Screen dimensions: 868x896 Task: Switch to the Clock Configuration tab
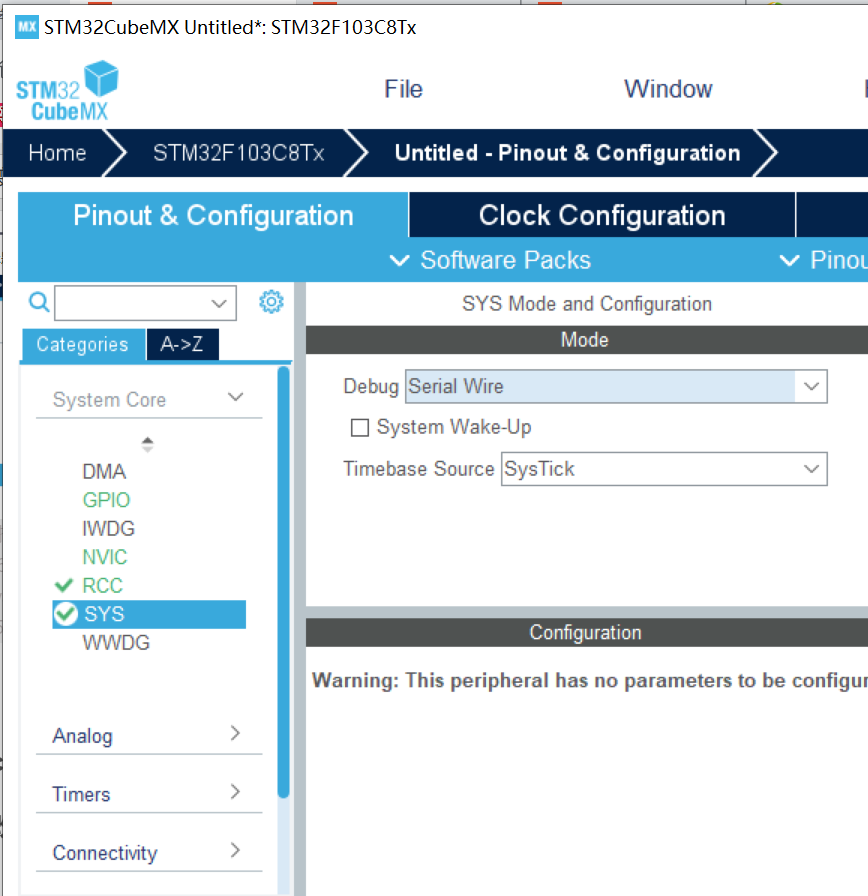pyautogui.click(x=602, y=215)
